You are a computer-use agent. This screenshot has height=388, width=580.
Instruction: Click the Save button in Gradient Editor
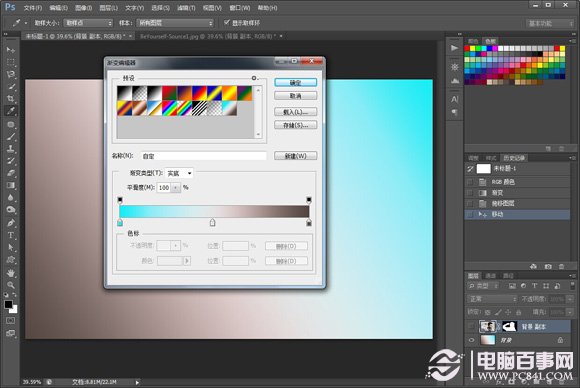(296, 125)
